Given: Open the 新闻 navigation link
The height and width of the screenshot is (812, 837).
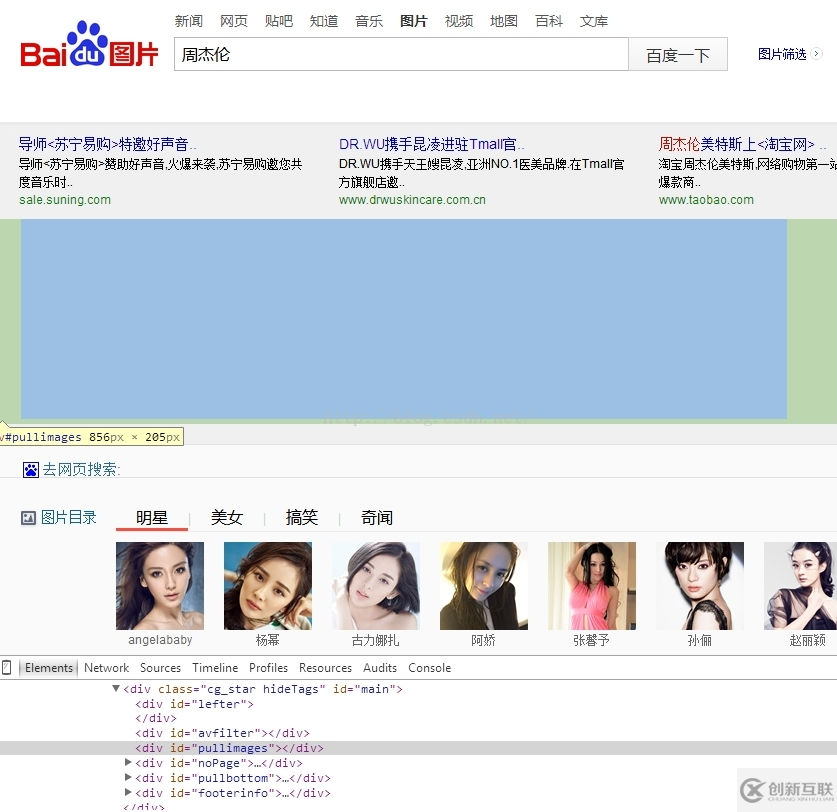Looking at the screenshot, I should (x=188, y=21).
